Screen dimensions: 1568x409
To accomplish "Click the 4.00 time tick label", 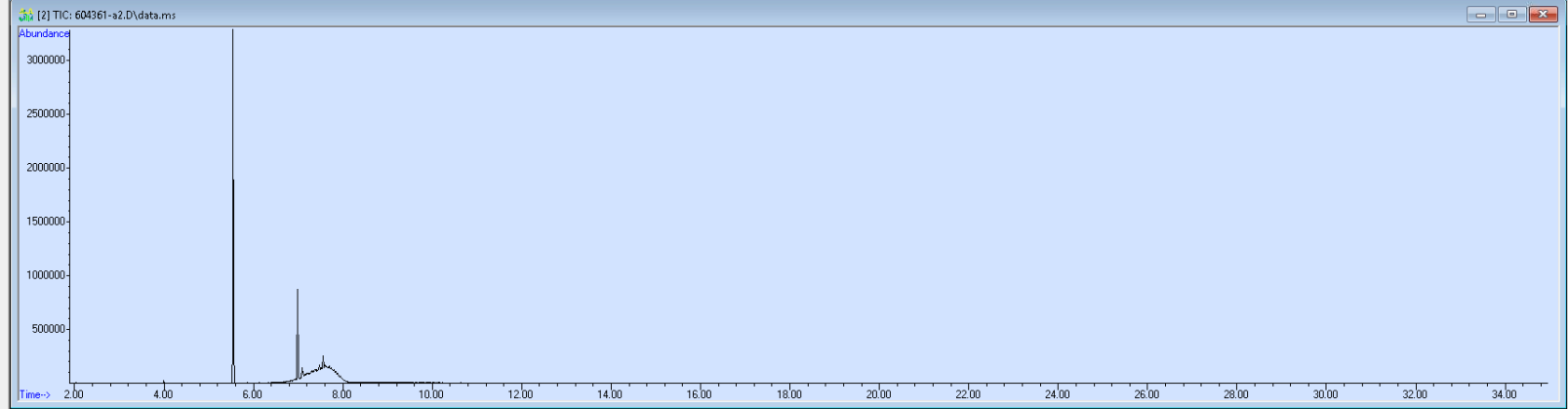I will click(163, 395).
